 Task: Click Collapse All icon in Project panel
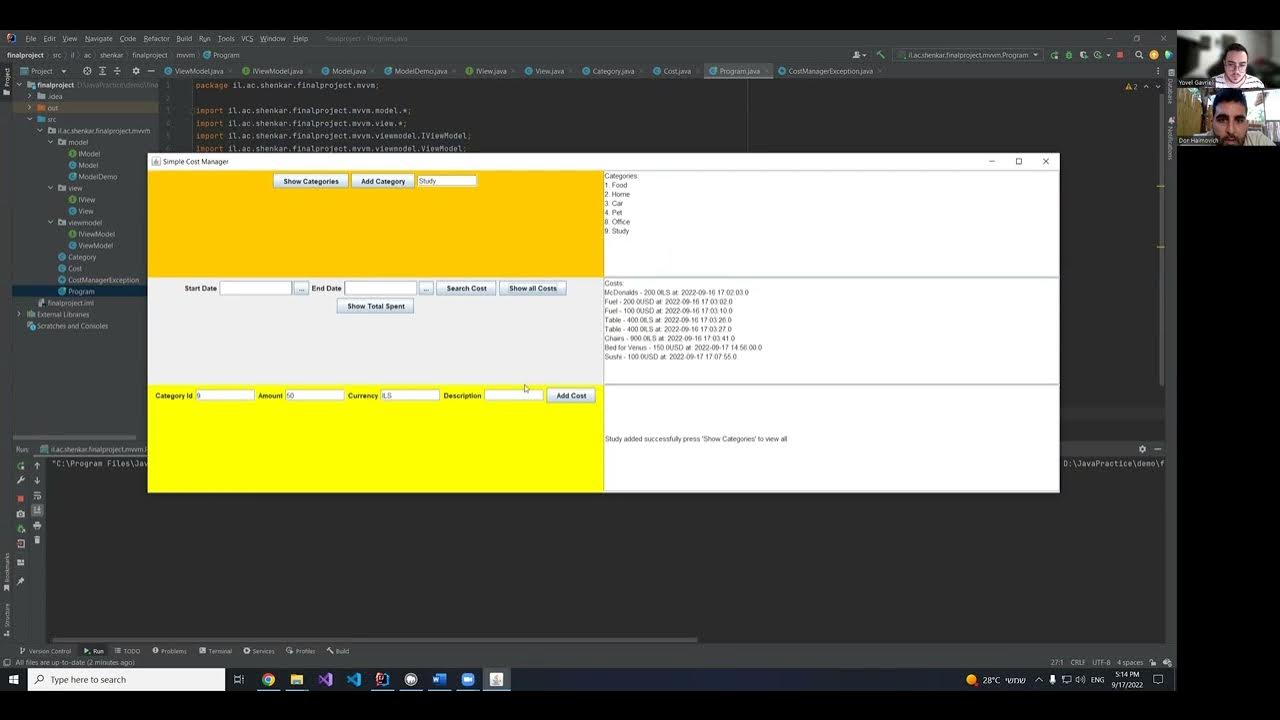(x=117, y=71)
